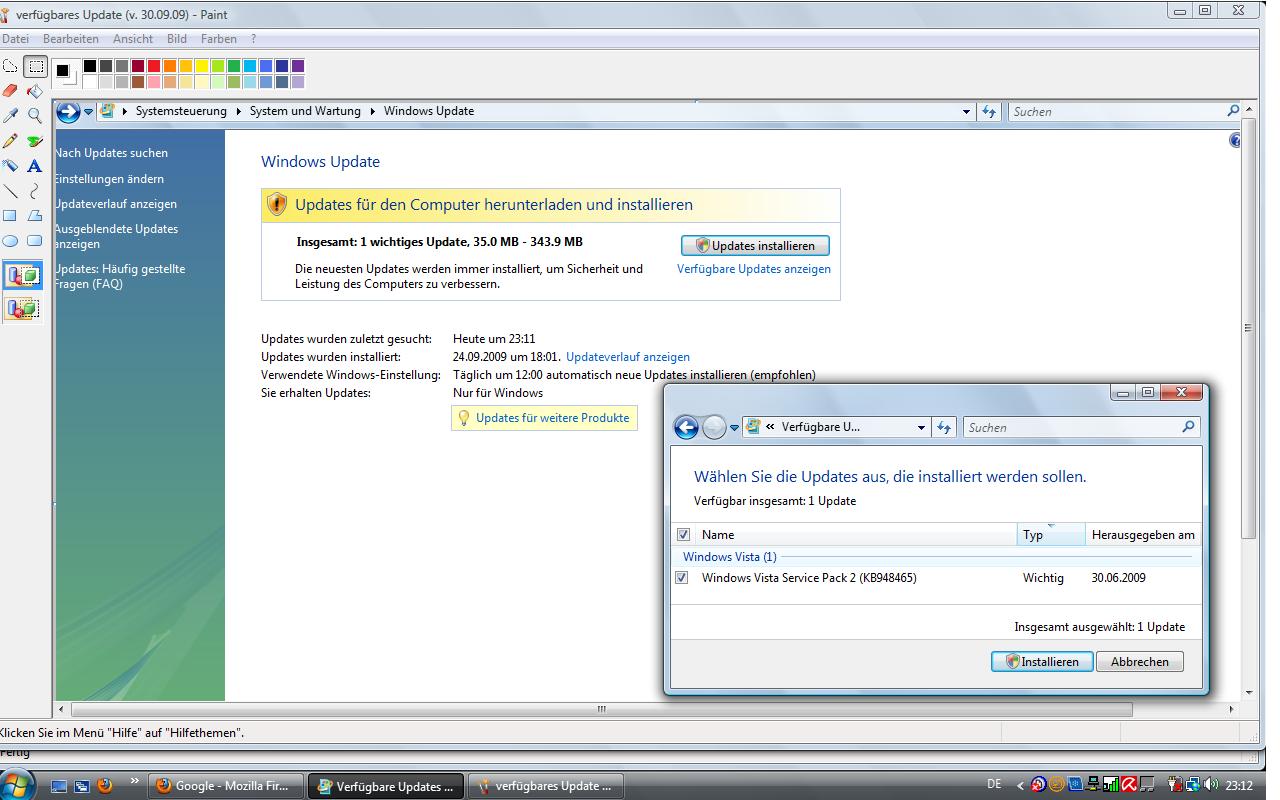Choose the Ellipse shape tool
This screenshot has height=800, width=1280.
click(10, 241)
